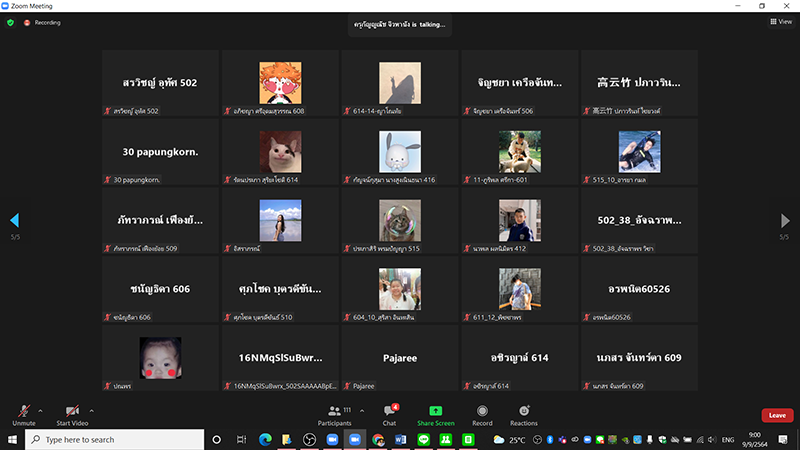Viewport: 800px width, 450px height.
Task: Start Video camera
Action: pyautogui.click(x=71, y=413)
